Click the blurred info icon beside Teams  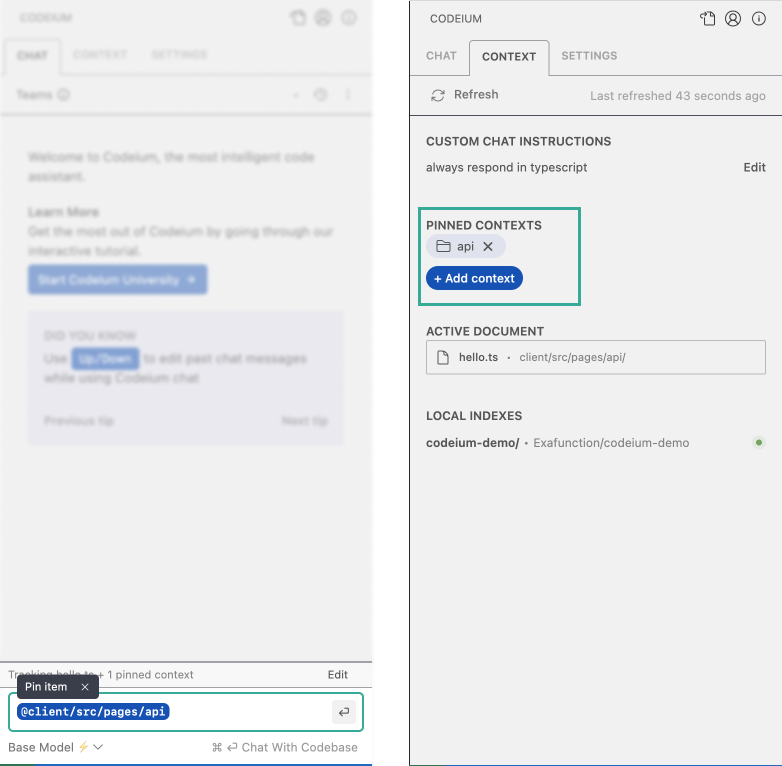click(x=63, y=94)
